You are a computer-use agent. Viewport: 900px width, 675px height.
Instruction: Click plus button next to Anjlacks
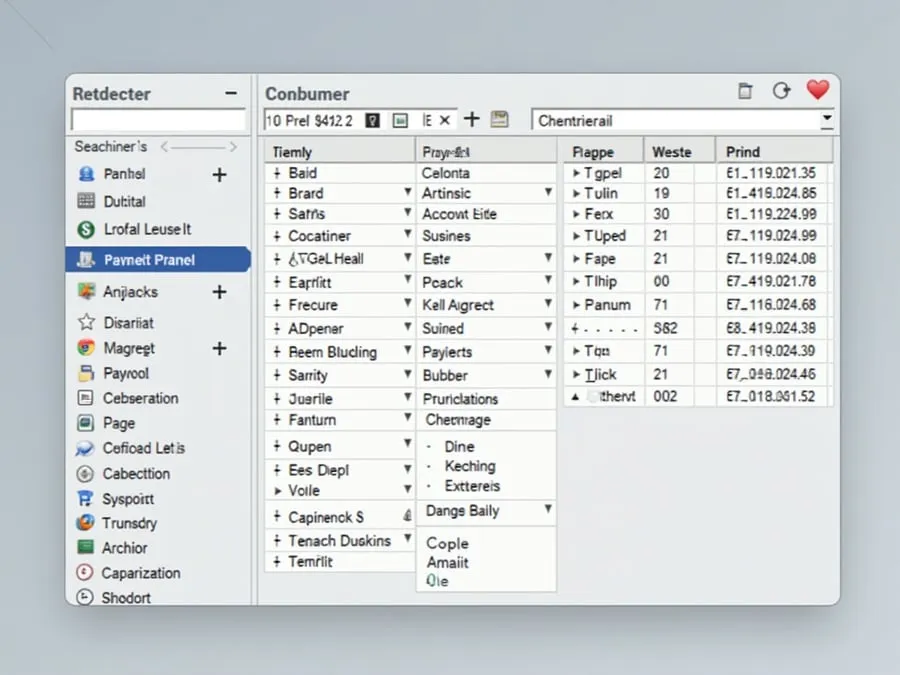coord(219,292)
